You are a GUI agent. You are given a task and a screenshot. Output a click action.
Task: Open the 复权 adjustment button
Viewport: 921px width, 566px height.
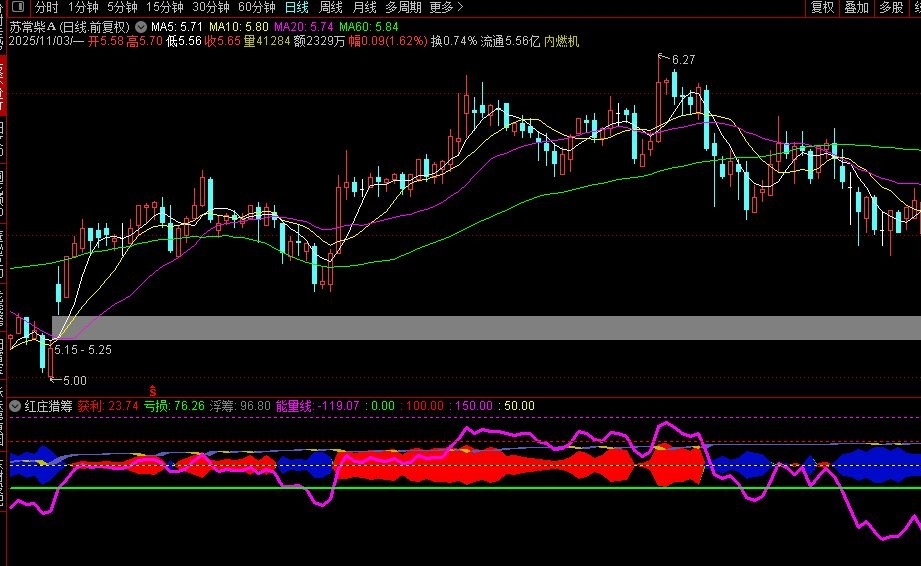click(822, 8)
